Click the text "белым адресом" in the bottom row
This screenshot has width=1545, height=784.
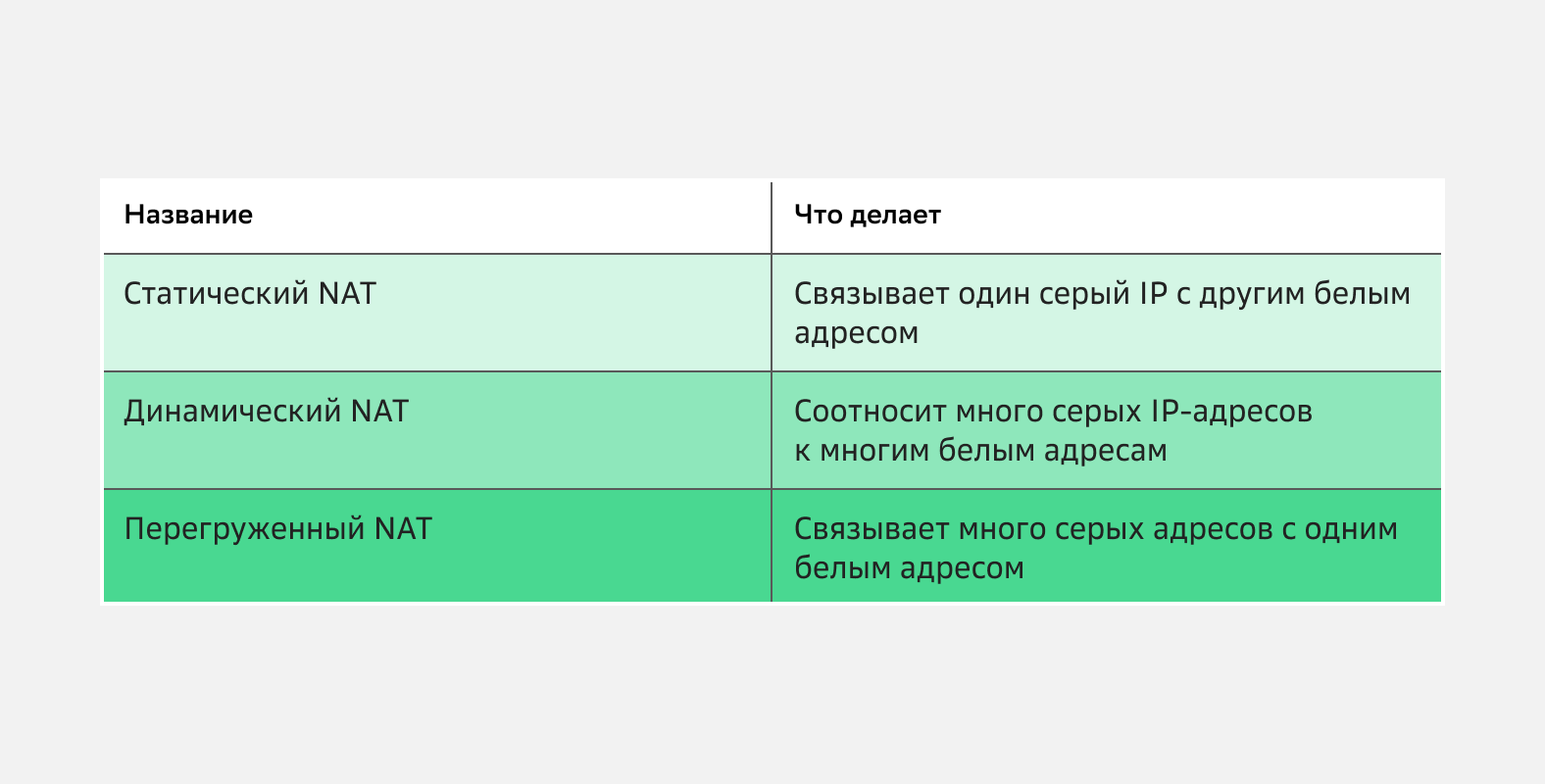click(909, 568)
